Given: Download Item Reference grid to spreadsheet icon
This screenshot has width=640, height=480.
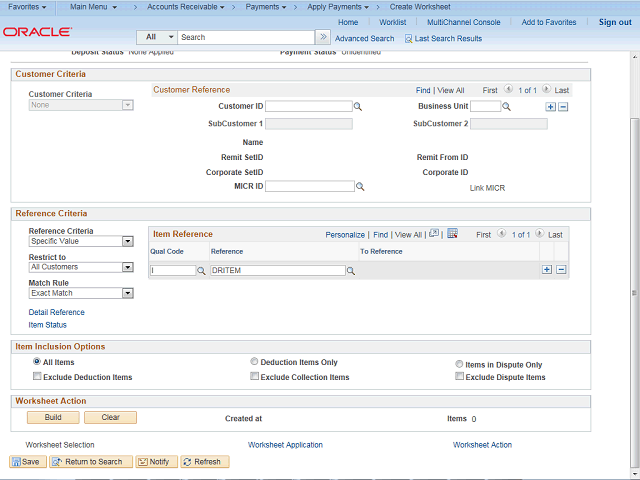Looking at the screenshot, I should (452, 234).
